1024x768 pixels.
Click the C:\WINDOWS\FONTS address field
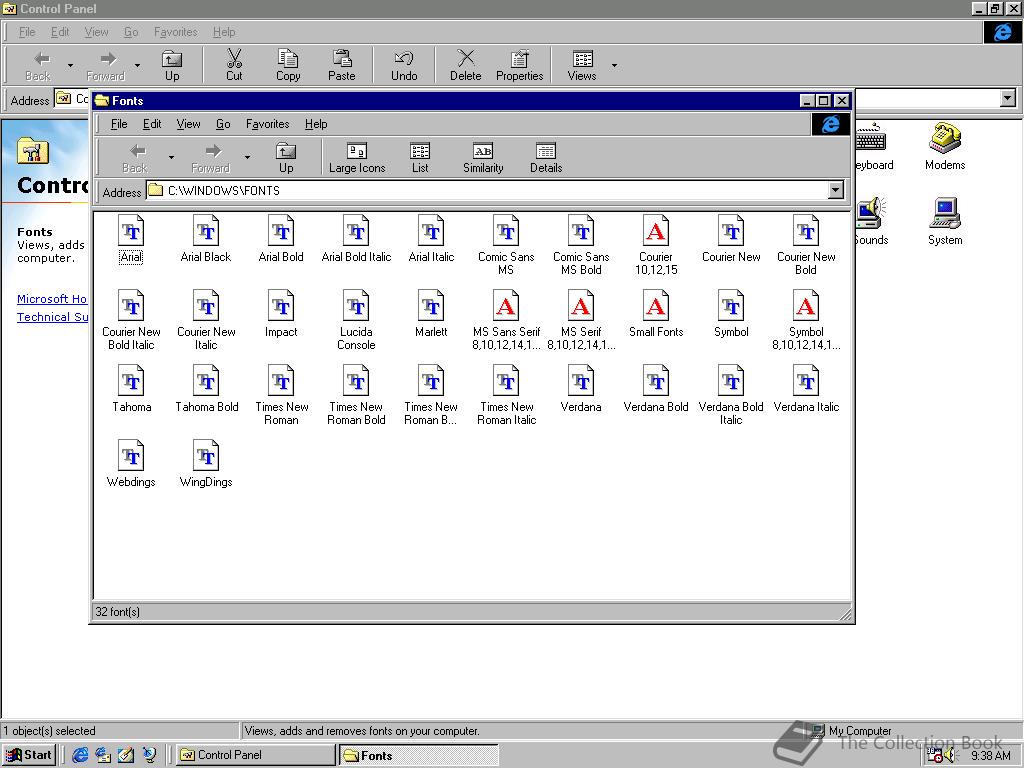(487, 191)
